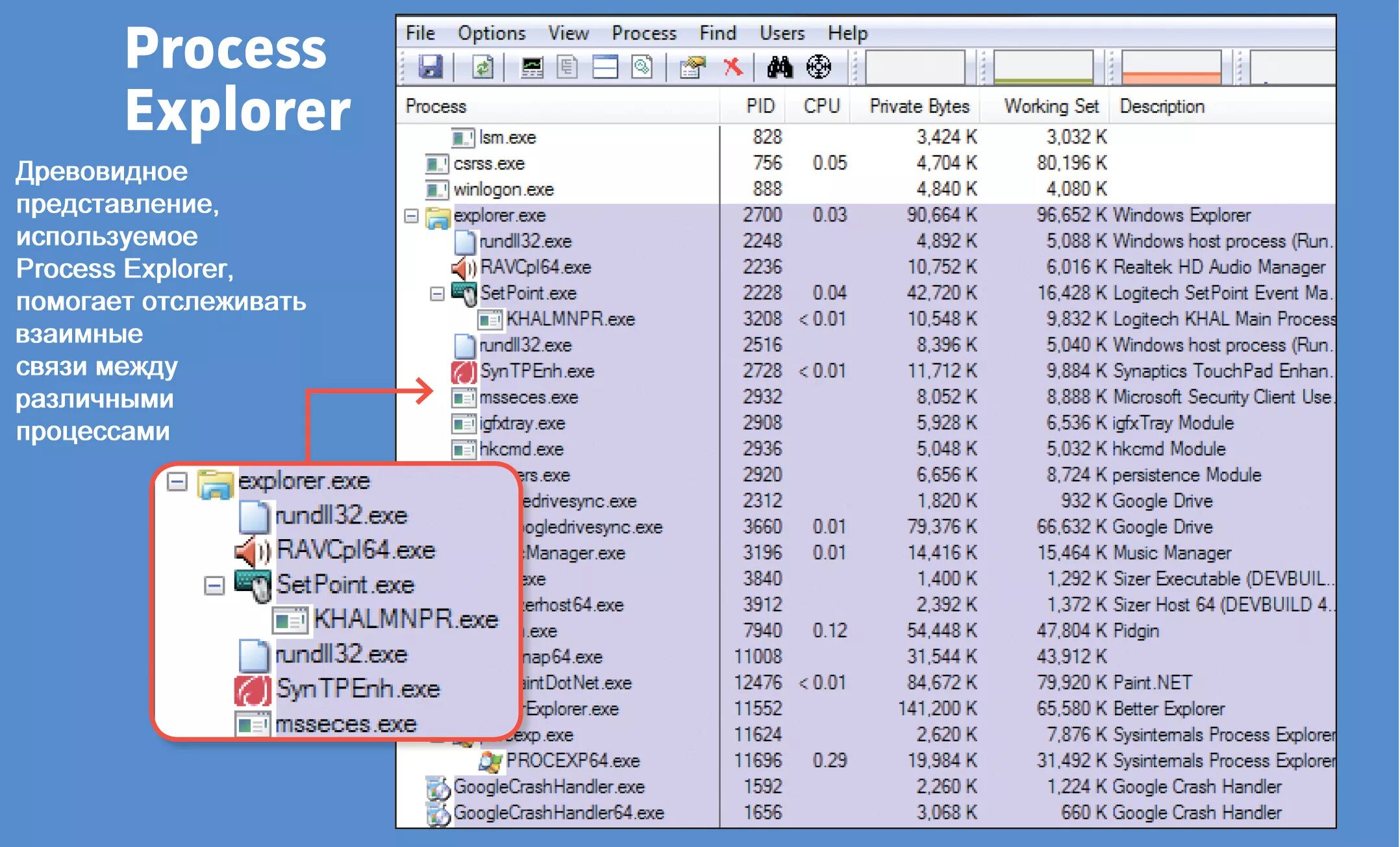Click the GoogleCrashHandler64.exe icon
Image resolution: width=1400 pixels, height=847 pixels.
click(x=438, y=813)
